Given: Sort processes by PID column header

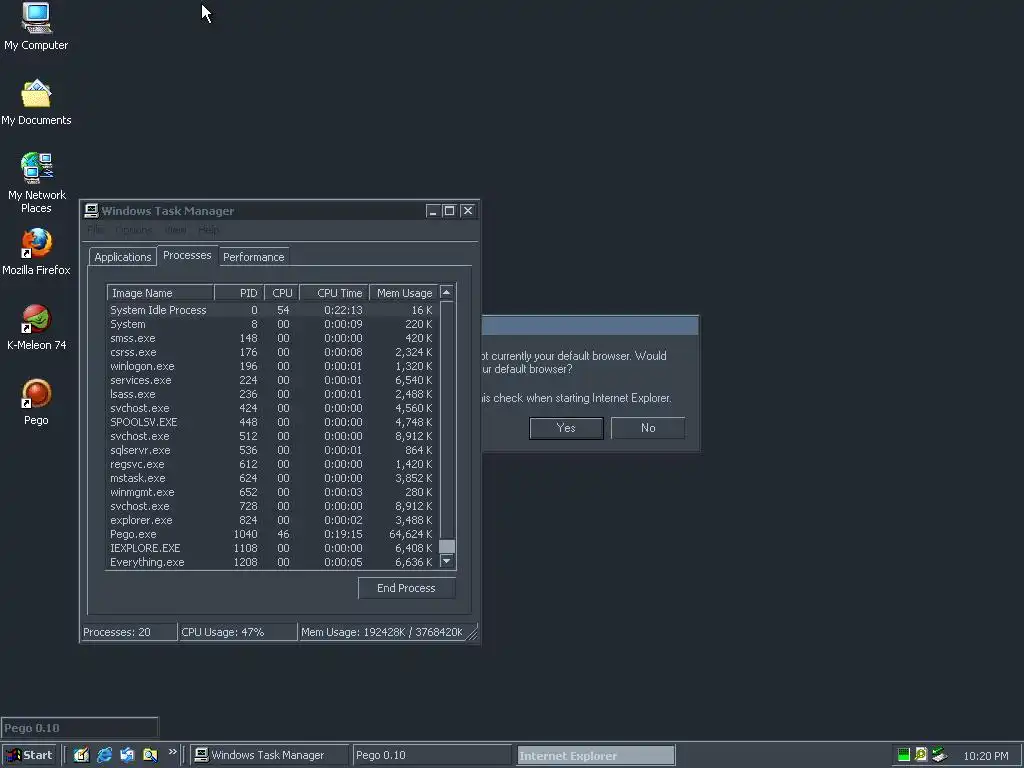Looking at the screenshot, I should click(239, 293).
